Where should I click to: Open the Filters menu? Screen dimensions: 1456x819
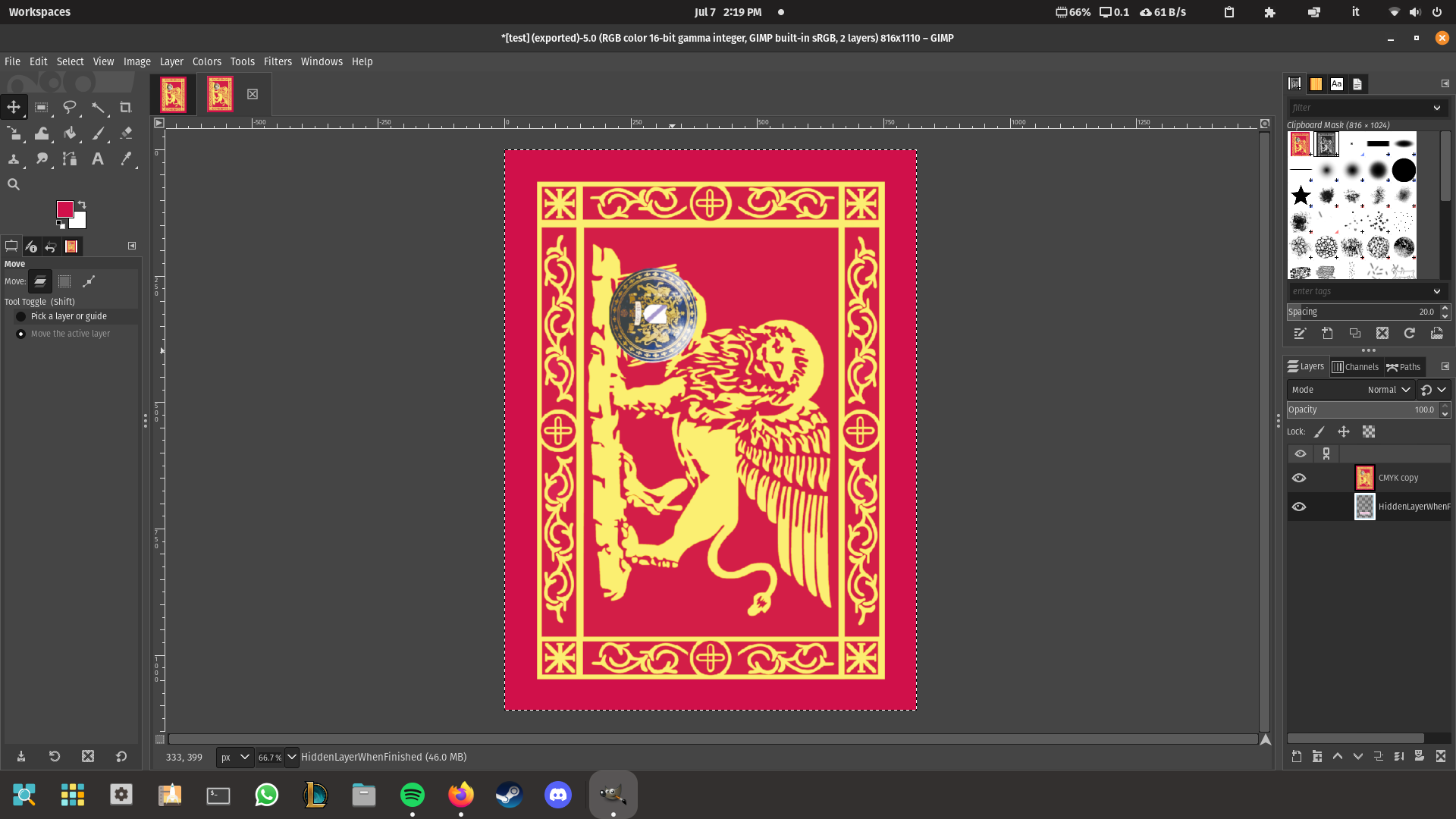point(278,61)
